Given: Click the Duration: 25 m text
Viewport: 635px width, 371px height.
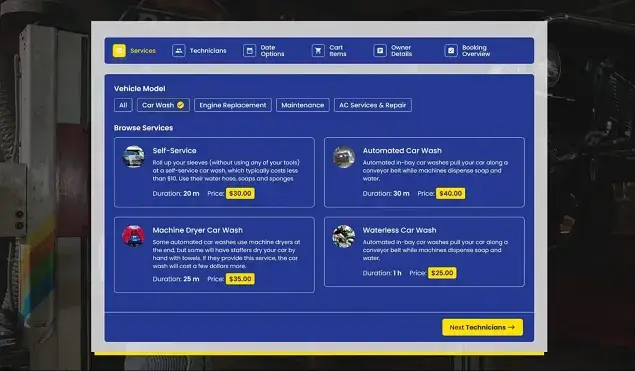Looking at the screenshot, I should pyautogui.click(x=176, y=279).
